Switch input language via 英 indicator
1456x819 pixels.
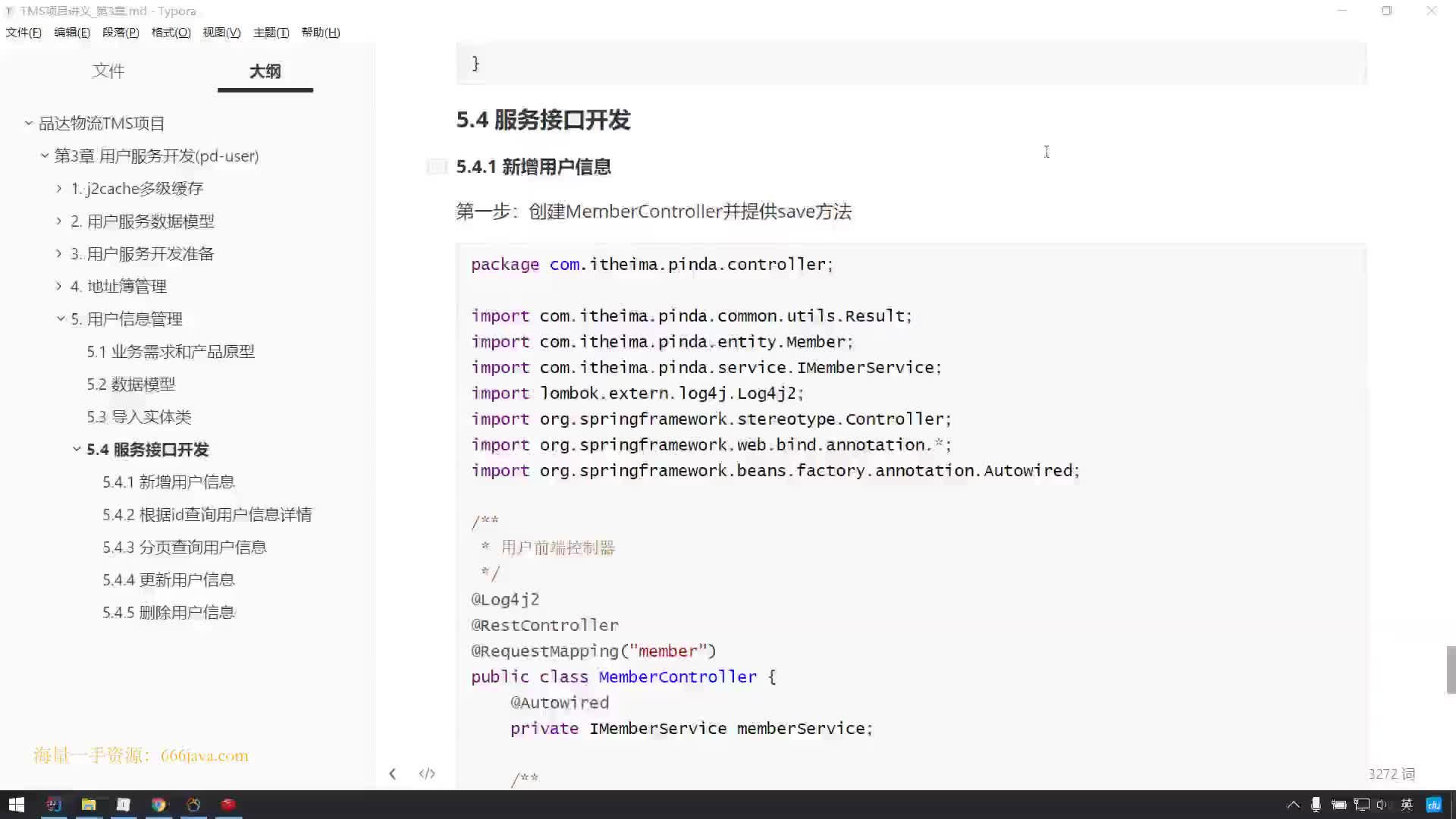click(x=1407, y=805)
